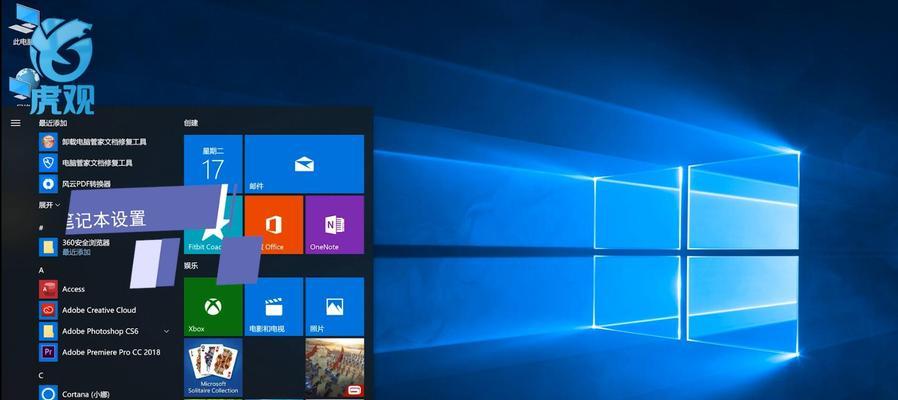Open the Xbox tile
The height and width of the screenshot is (400, 898).
coord(213,307)
